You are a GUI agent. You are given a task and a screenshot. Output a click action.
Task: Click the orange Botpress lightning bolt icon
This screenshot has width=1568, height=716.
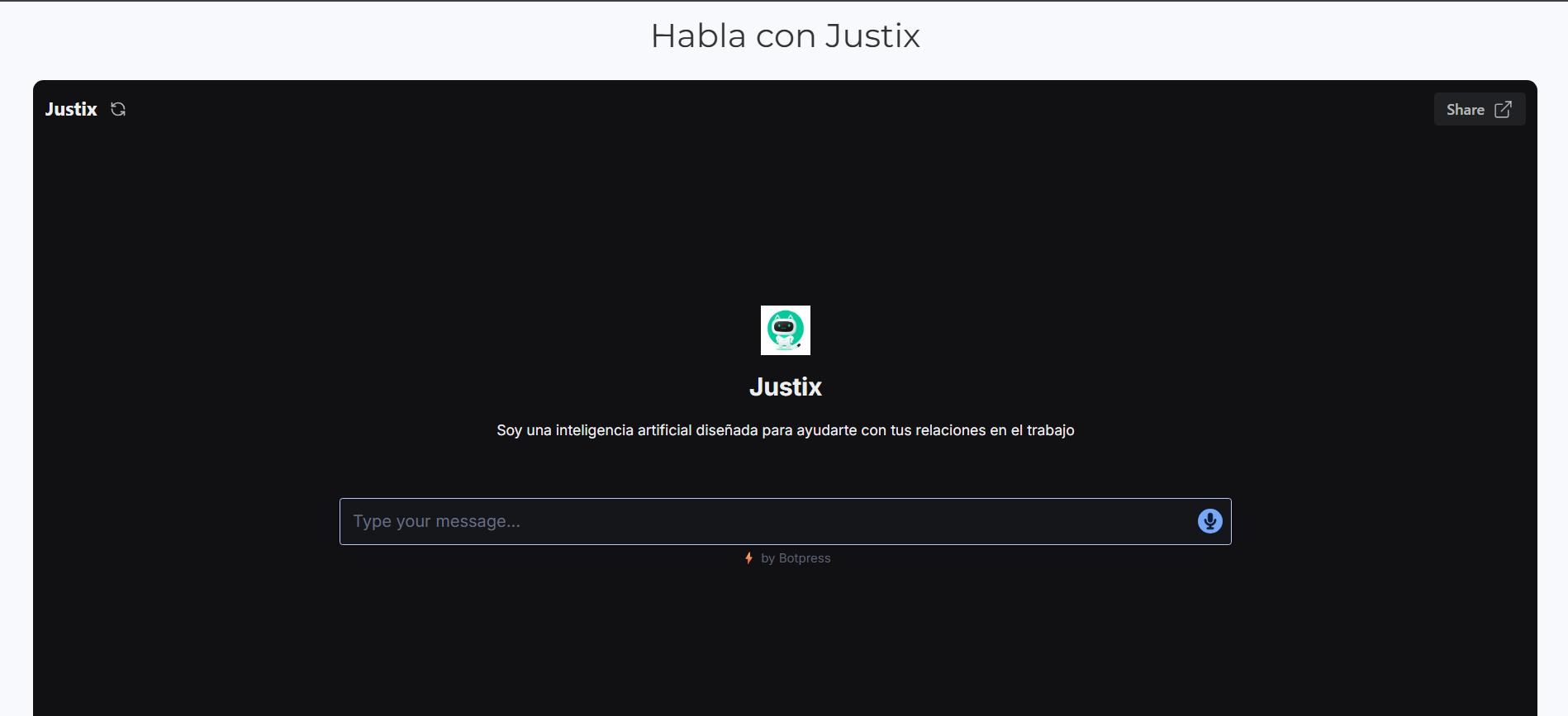(x=748, y=558)
